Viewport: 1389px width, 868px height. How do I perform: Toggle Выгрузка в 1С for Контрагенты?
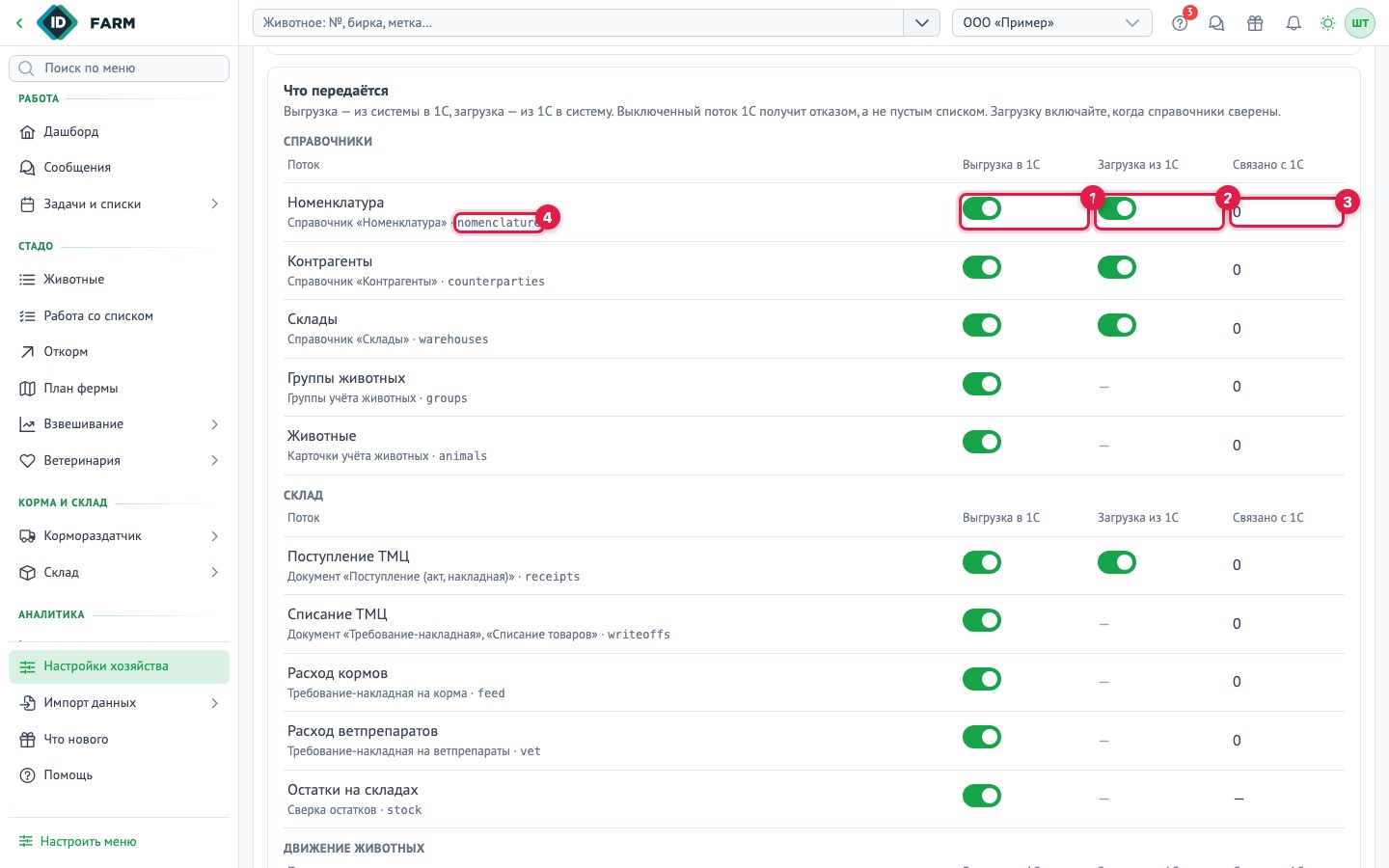982,267
